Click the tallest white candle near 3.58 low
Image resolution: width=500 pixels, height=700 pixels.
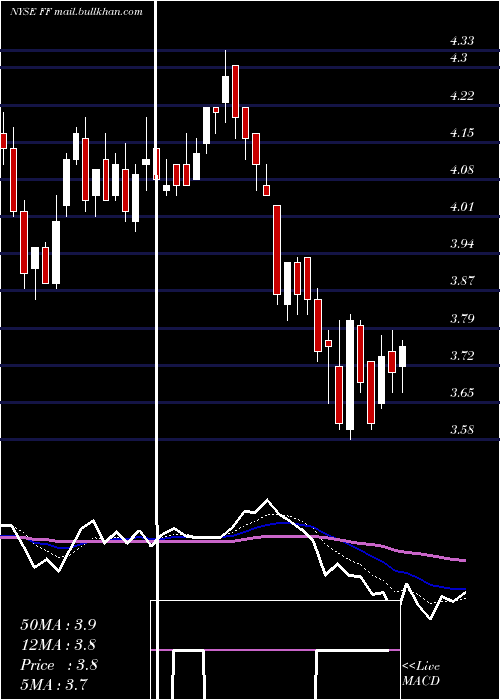pos(350,377)
